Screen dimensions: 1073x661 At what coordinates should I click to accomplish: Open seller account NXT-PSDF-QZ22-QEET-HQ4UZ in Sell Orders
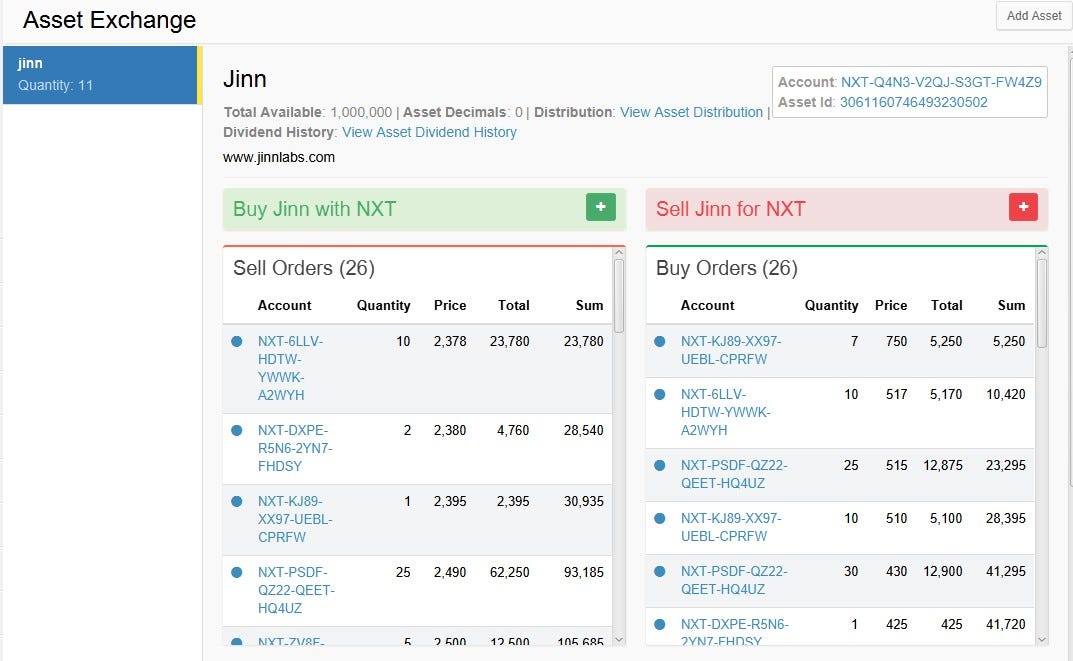tap(296, 591)
